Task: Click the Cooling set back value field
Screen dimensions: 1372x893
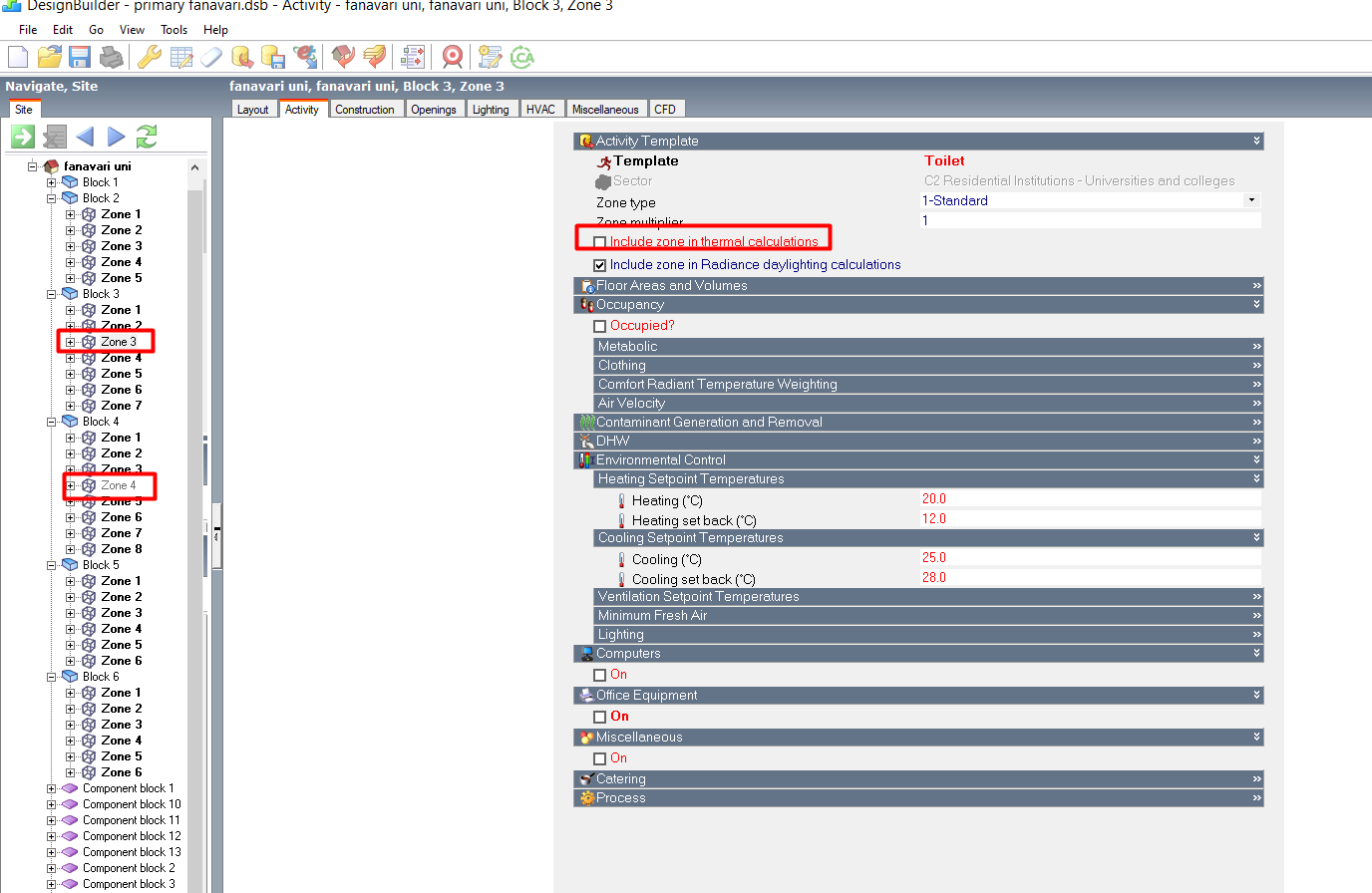Action: pyautogui.click(x=1091, y=578)
